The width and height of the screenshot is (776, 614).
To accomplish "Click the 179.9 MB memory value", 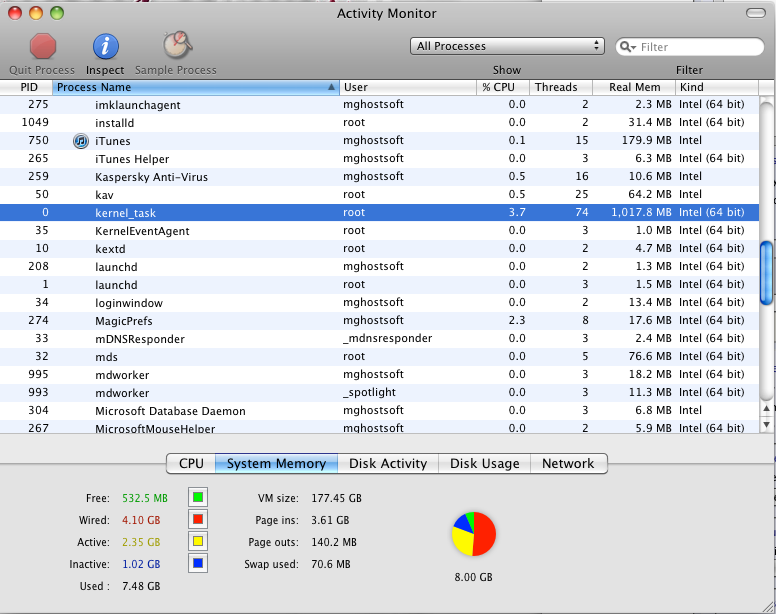I will point(647,141).
